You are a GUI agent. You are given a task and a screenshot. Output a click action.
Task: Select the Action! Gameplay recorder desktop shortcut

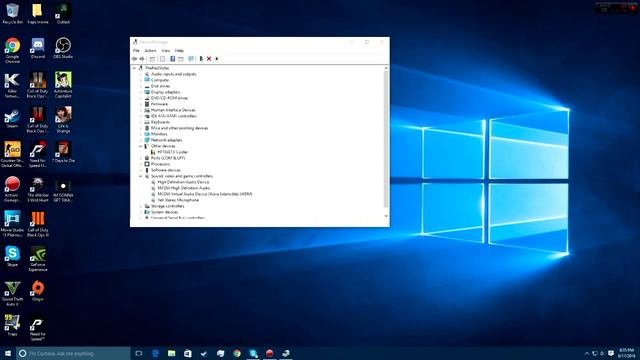pos(12,189)
